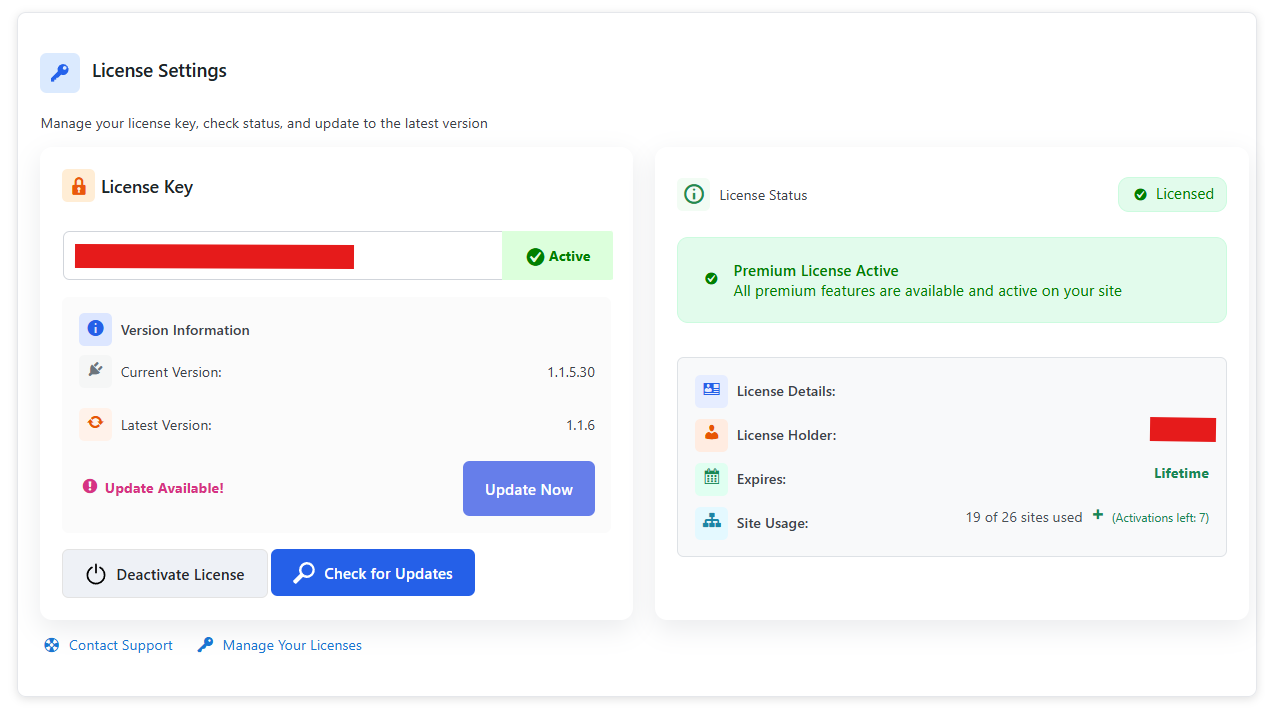Click the green plus next to sites used

pos(1097,515)
